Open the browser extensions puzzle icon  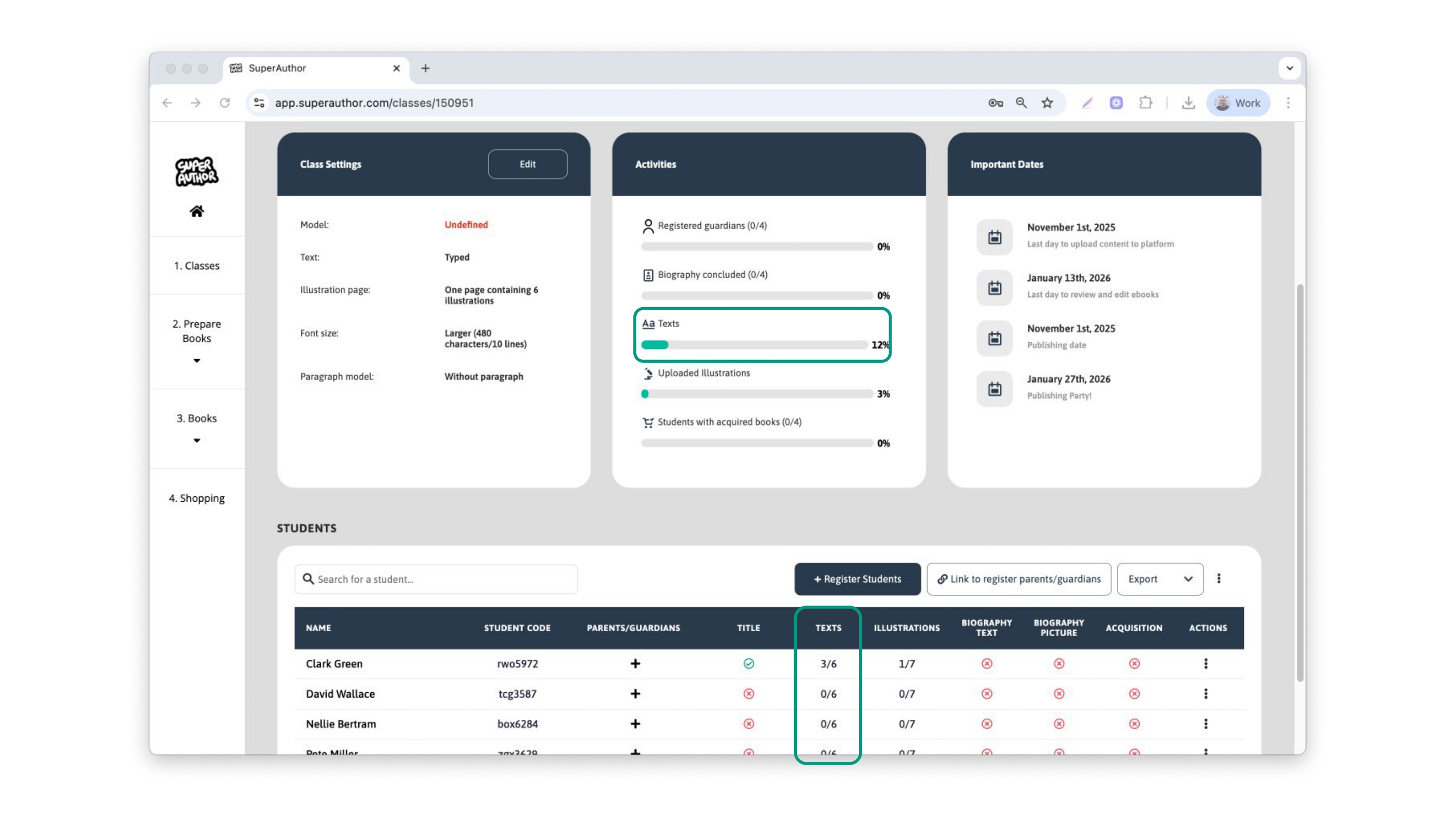[x=1145, y=103]
